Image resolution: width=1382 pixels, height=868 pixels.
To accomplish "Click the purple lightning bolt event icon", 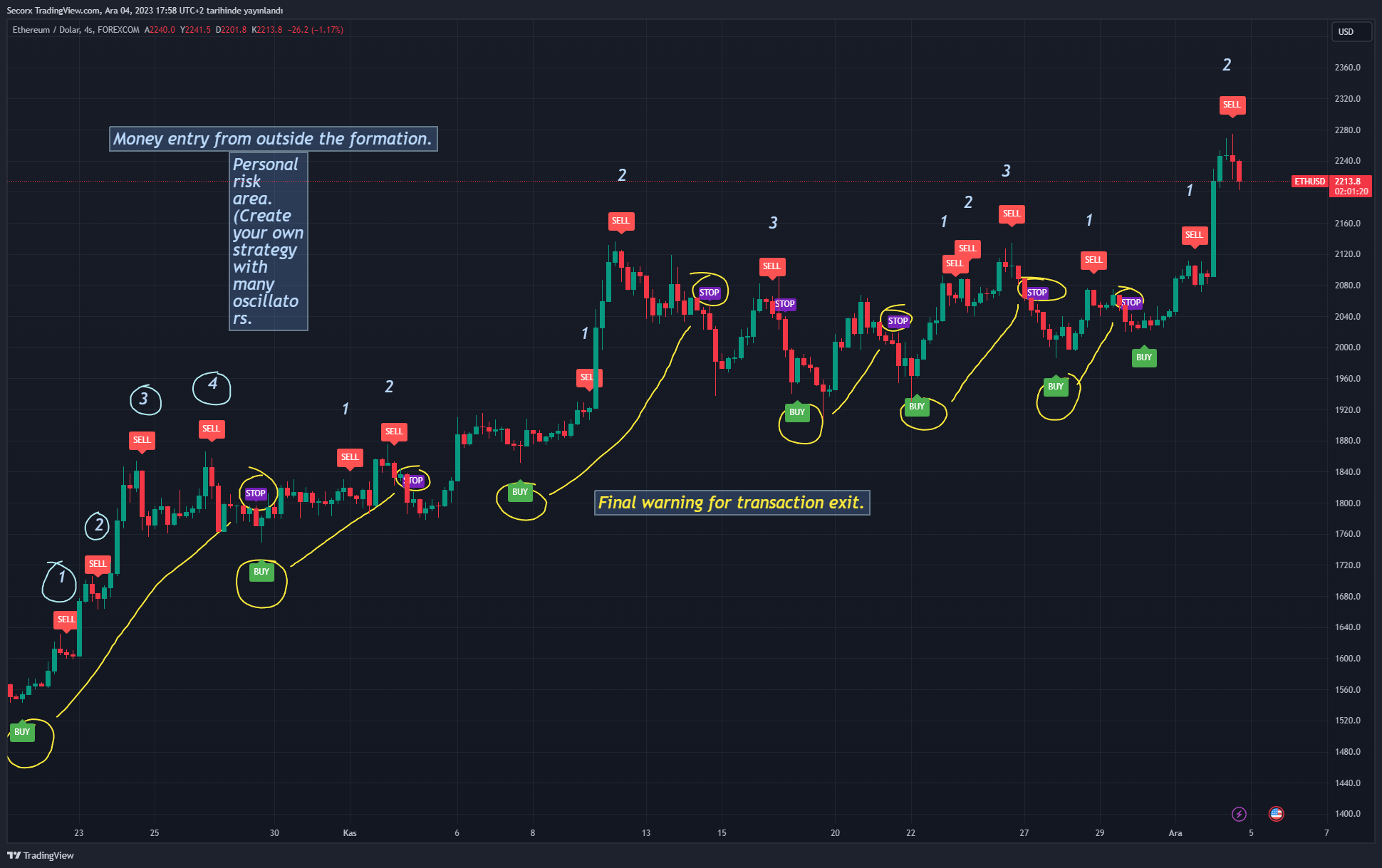I will pos(1239,814).
